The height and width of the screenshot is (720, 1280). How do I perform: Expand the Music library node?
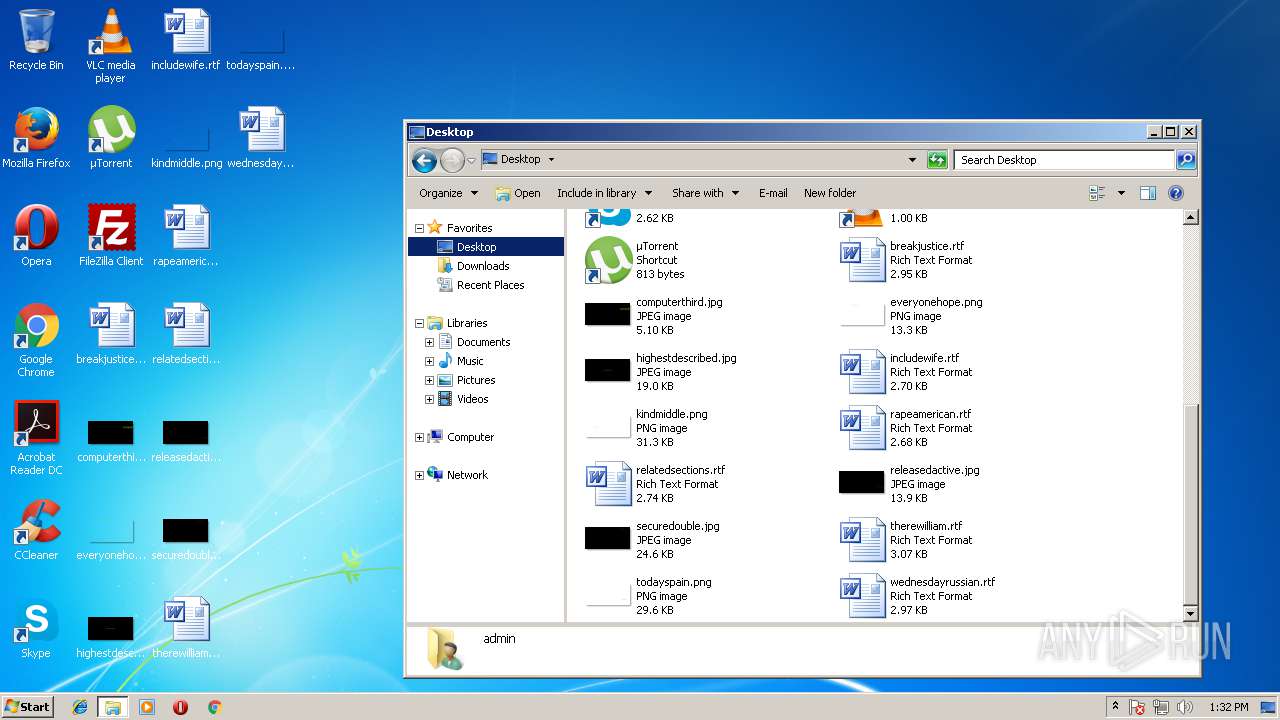(429, 361)
